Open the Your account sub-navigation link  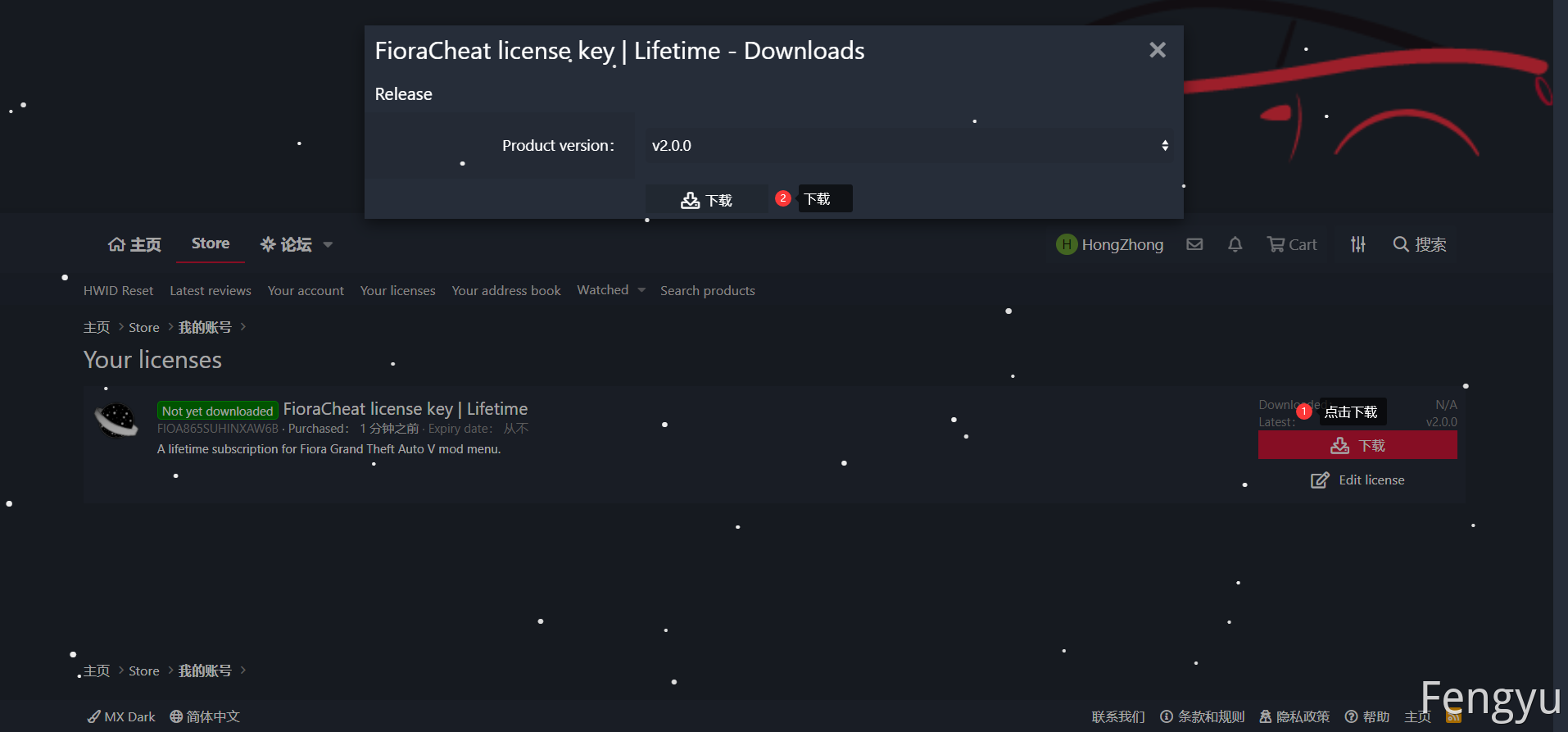pyautogui.click(x=306, y=290)
